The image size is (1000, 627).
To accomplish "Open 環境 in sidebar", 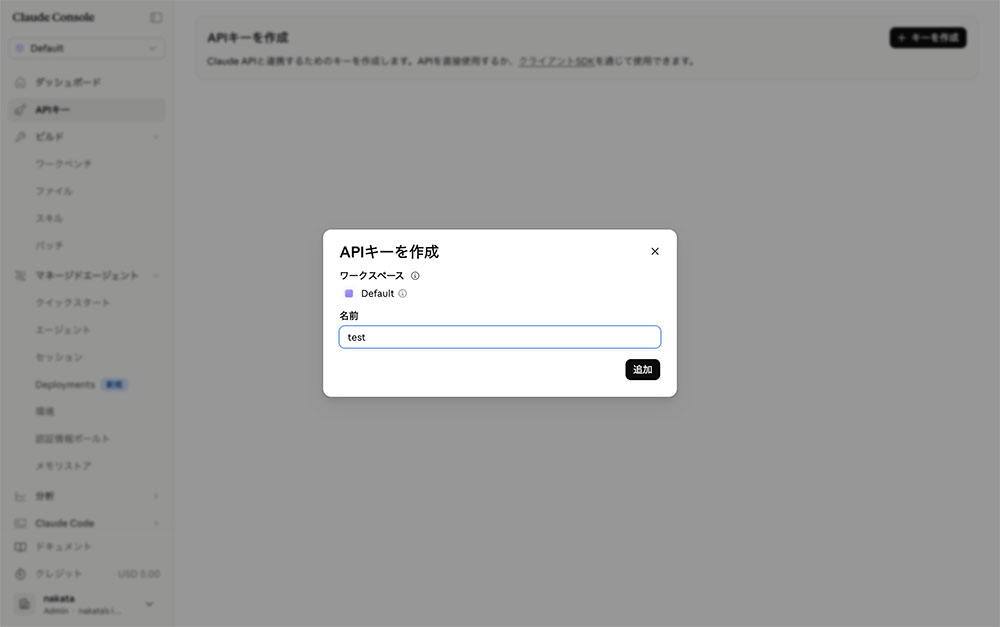I will pyautogui.click(x=45, y=411).
